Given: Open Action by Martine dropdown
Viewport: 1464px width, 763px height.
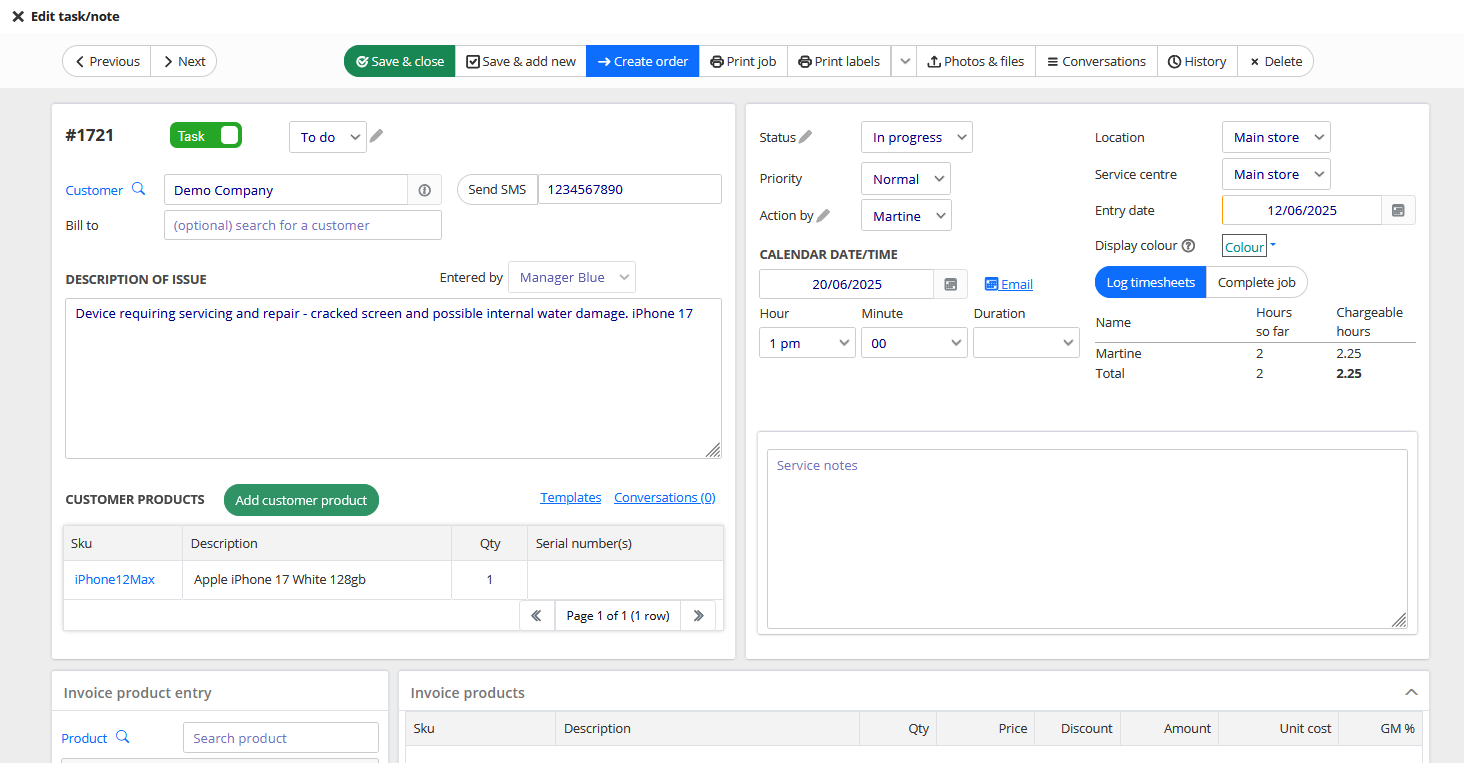Looking at the screenshot, I should click(x=906, y=216).
